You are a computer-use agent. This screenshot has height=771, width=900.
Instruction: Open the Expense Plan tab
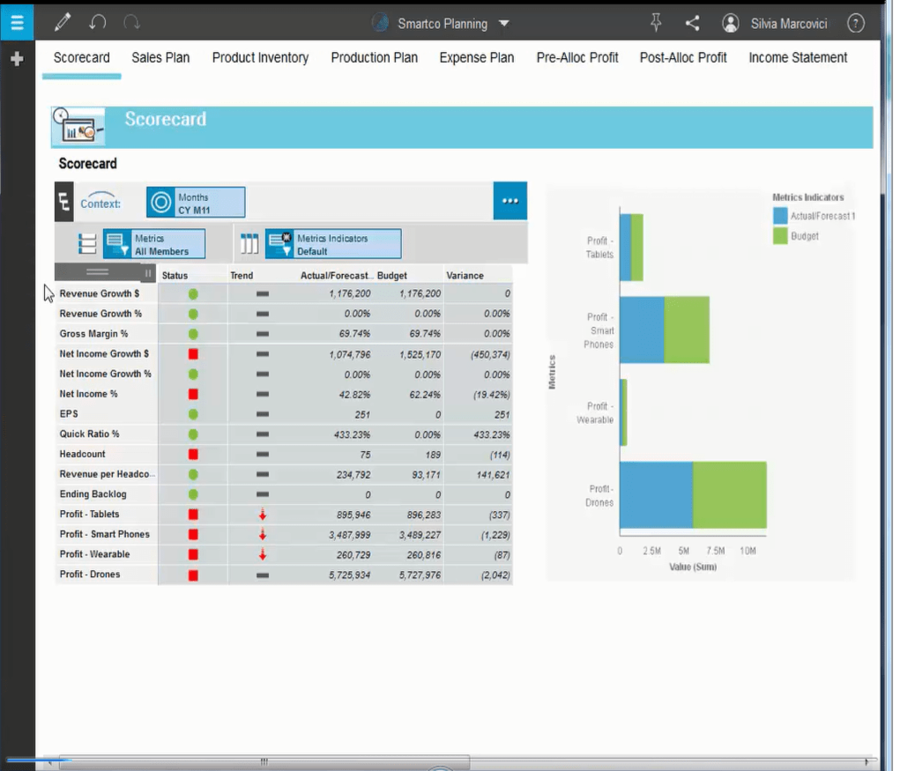pyautogui.click(x=476, y=58)
